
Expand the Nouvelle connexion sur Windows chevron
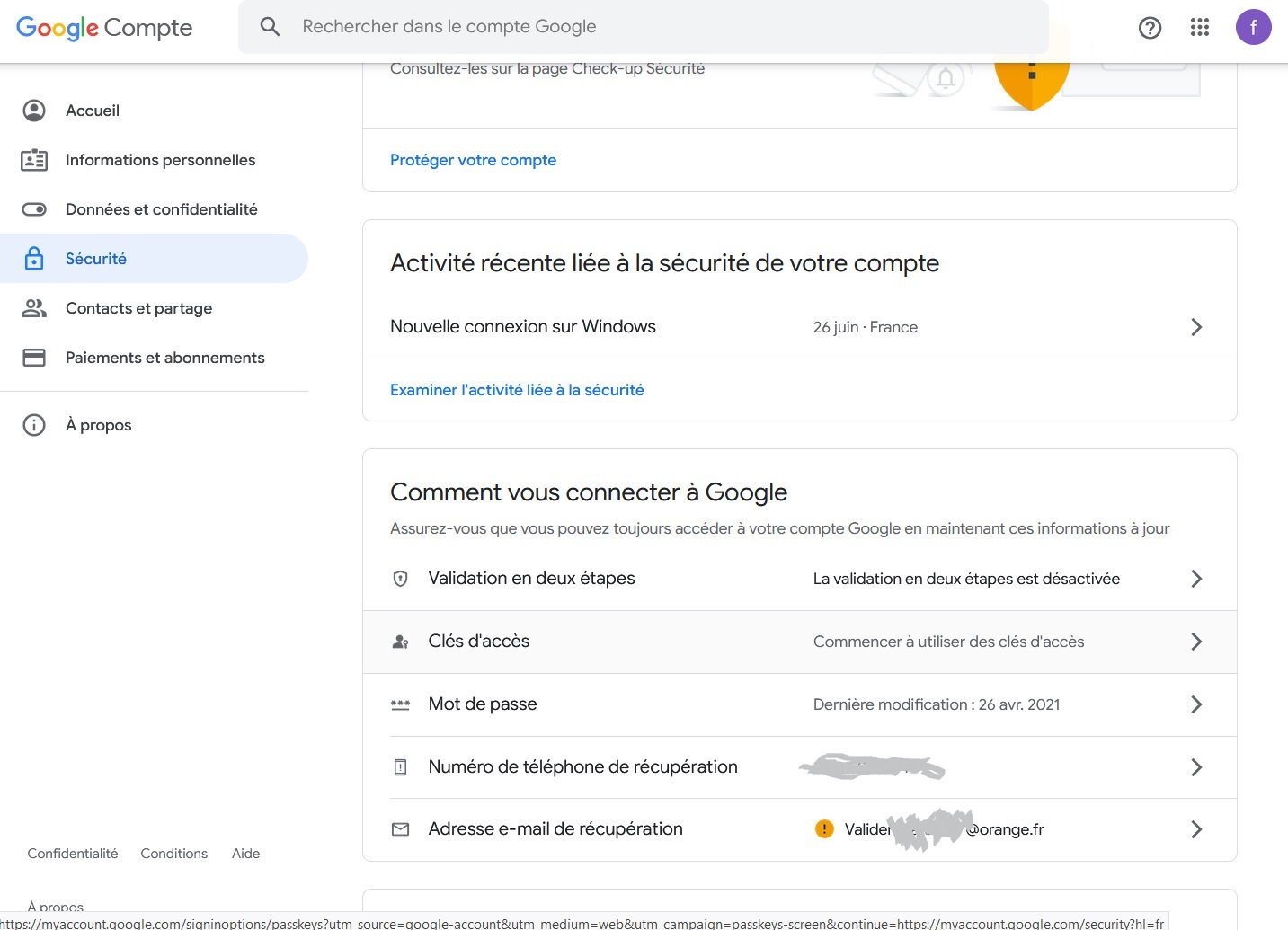(x=1196, y=327)
